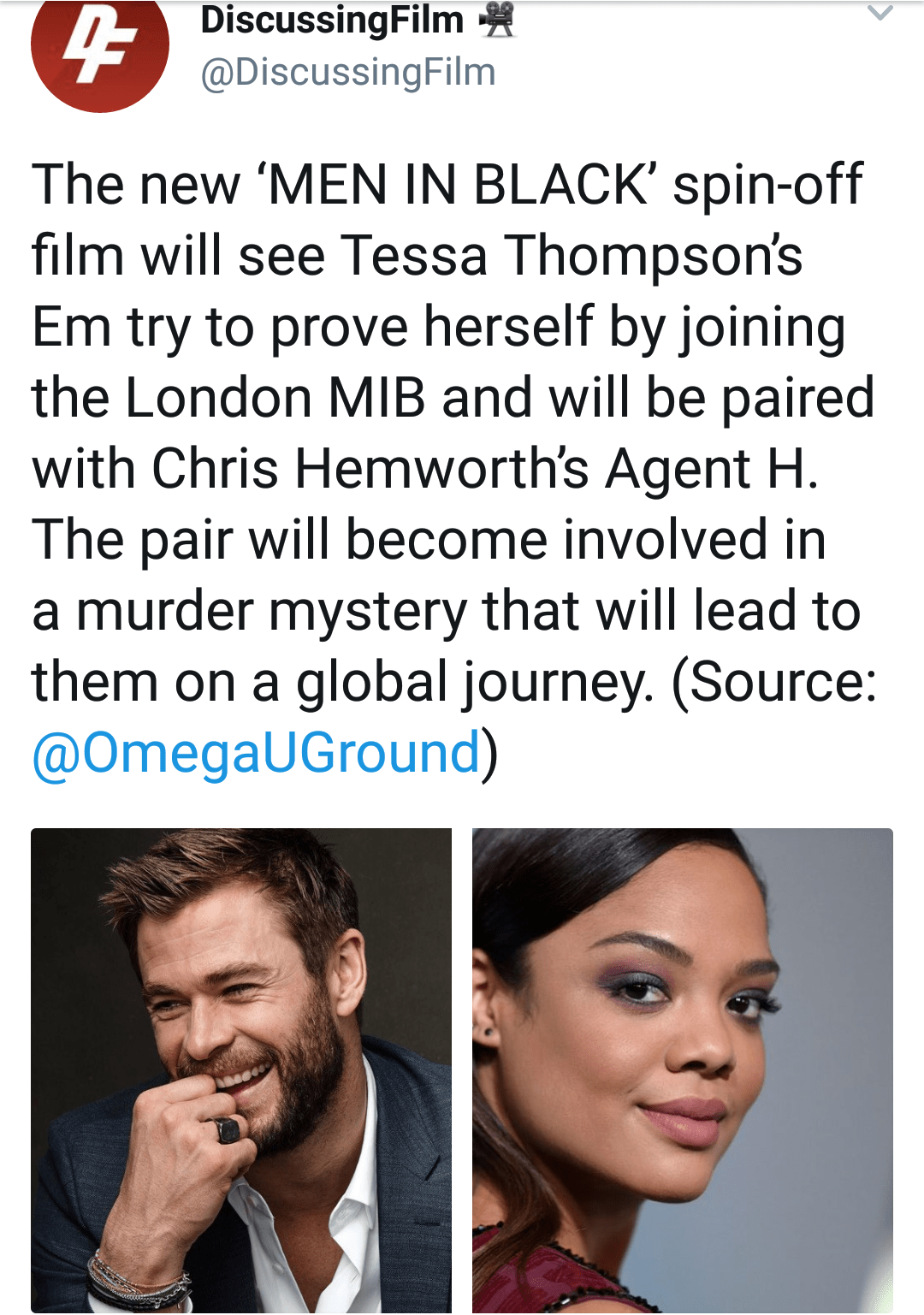The width and height of the screenshot is (924, 1315).
Task: Open the left photo of the bearded man
Action: point(241,1069)
